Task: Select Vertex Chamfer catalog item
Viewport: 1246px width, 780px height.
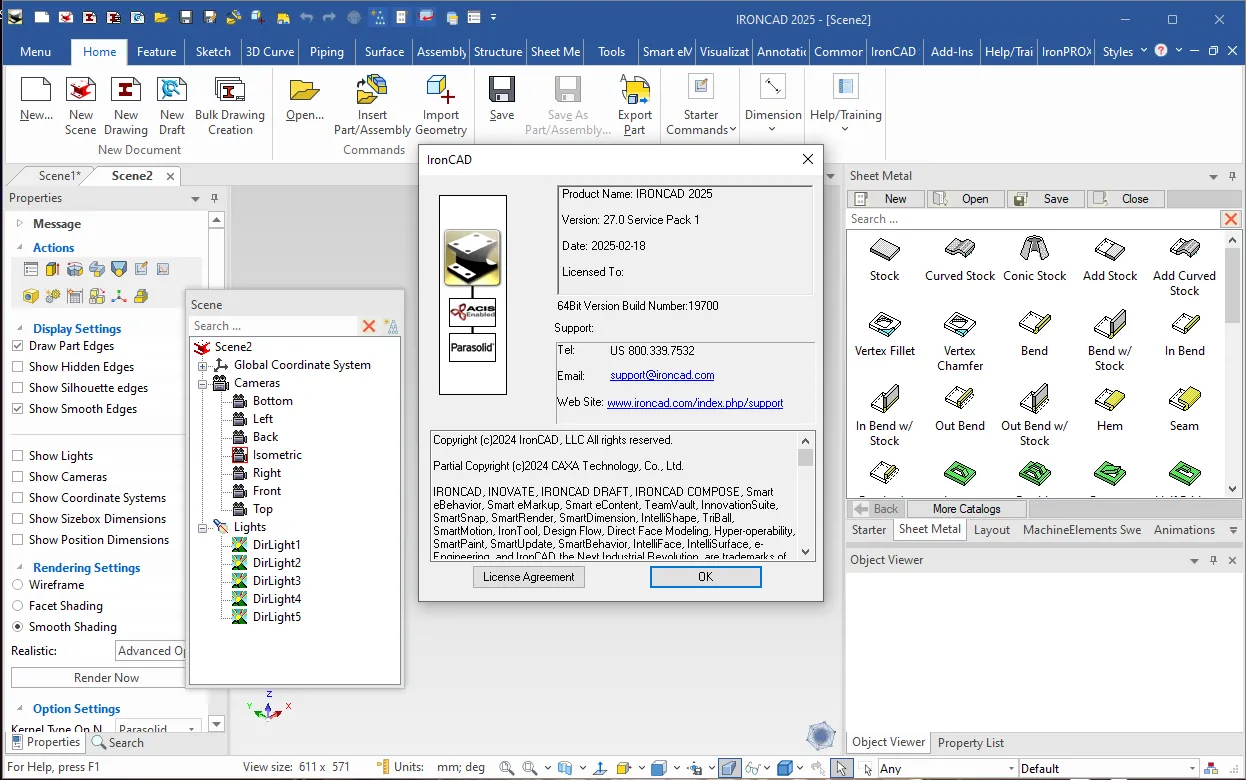Action: tap(960, 340)
